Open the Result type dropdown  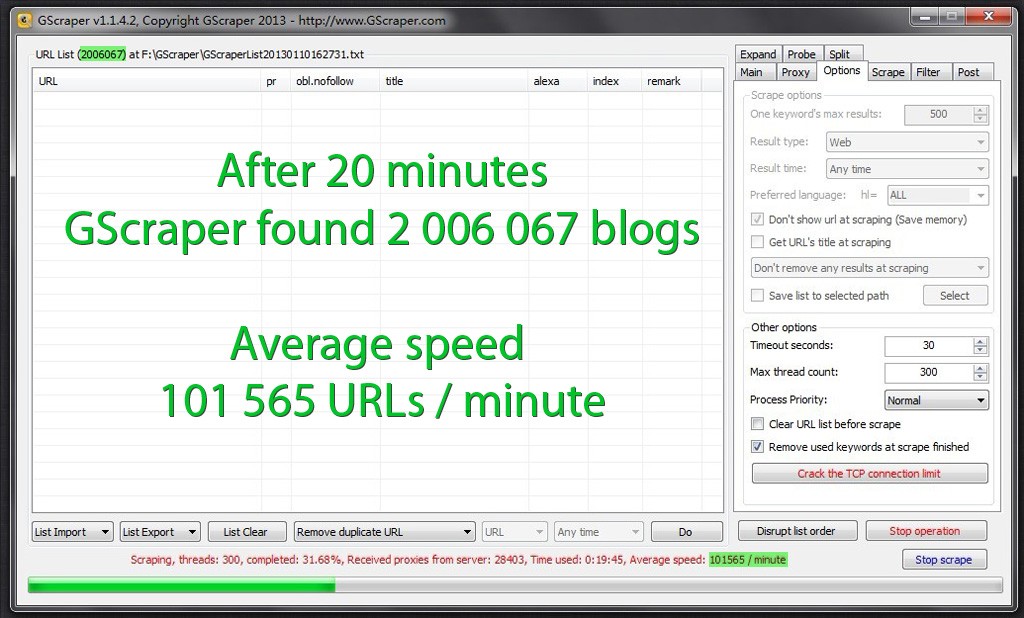[907, 142]
